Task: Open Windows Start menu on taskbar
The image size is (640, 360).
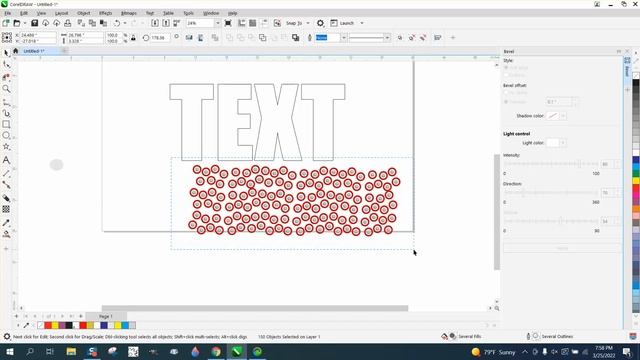Action: coord(9,351)
